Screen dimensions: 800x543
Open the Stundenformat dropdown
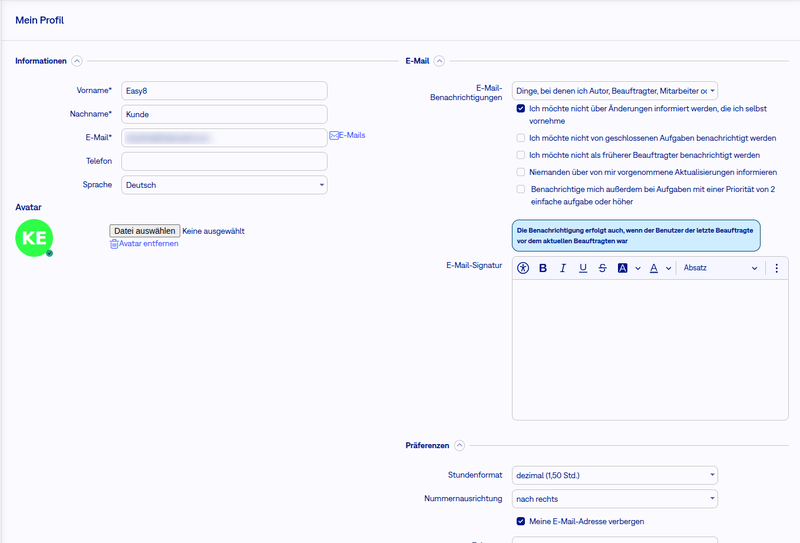[615, 475]
